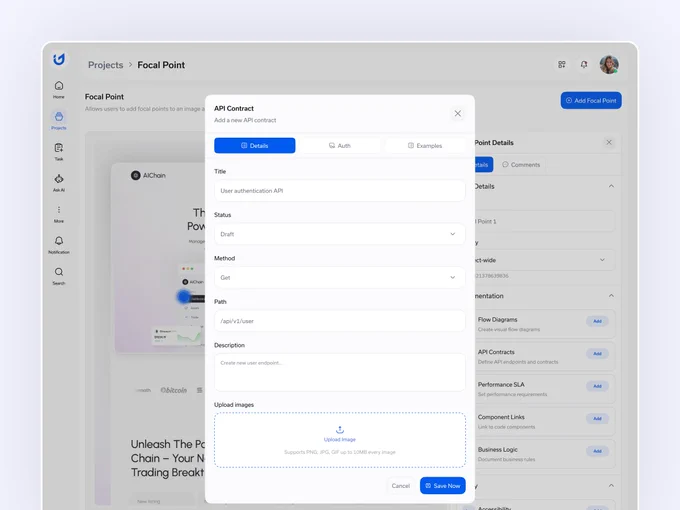Switch to the Details tab in dialog

pyautogui.click(x=255, y=146)
